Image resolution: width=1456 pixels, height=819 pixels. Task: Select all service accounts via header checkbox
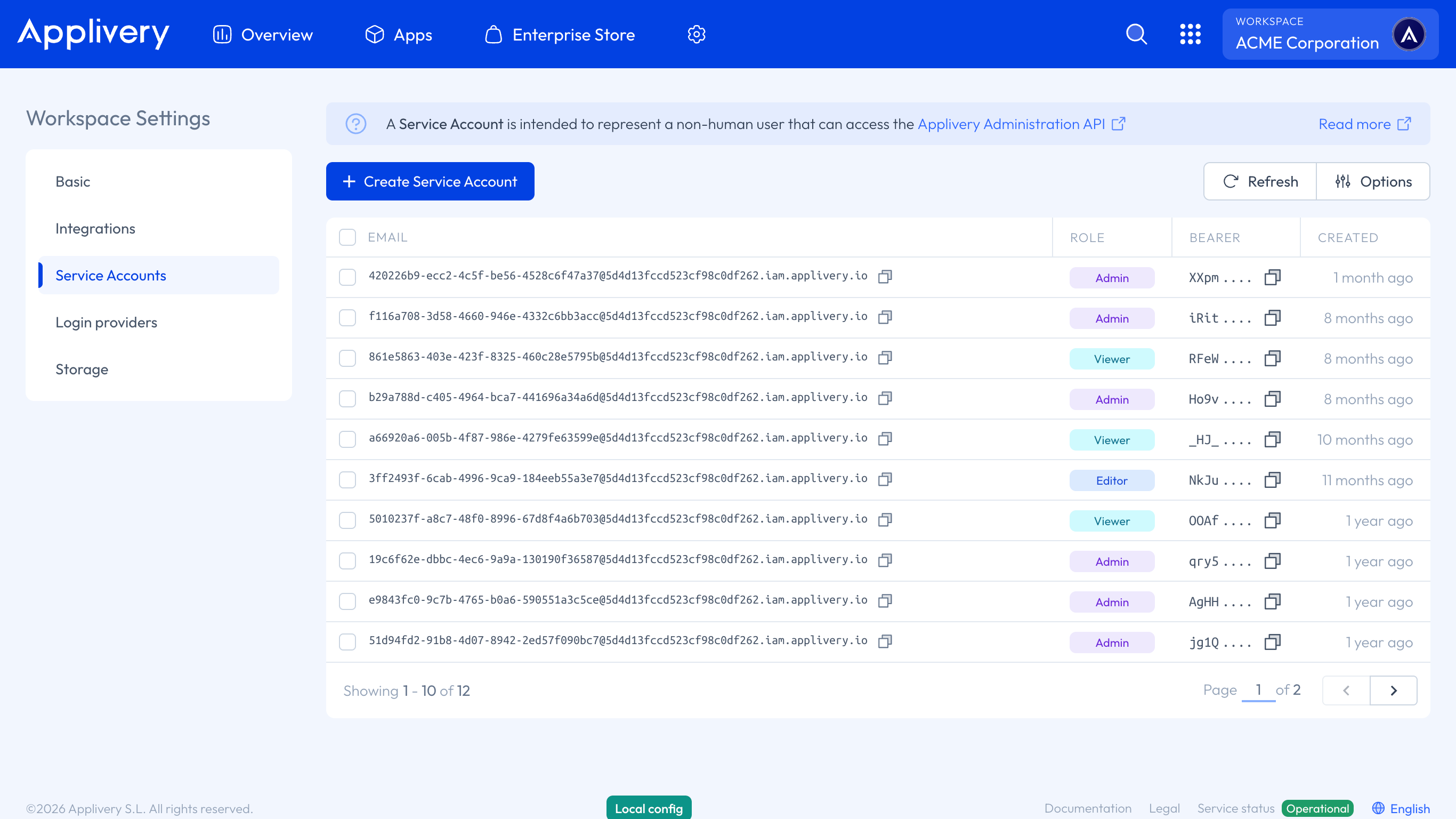click(347, 237)
